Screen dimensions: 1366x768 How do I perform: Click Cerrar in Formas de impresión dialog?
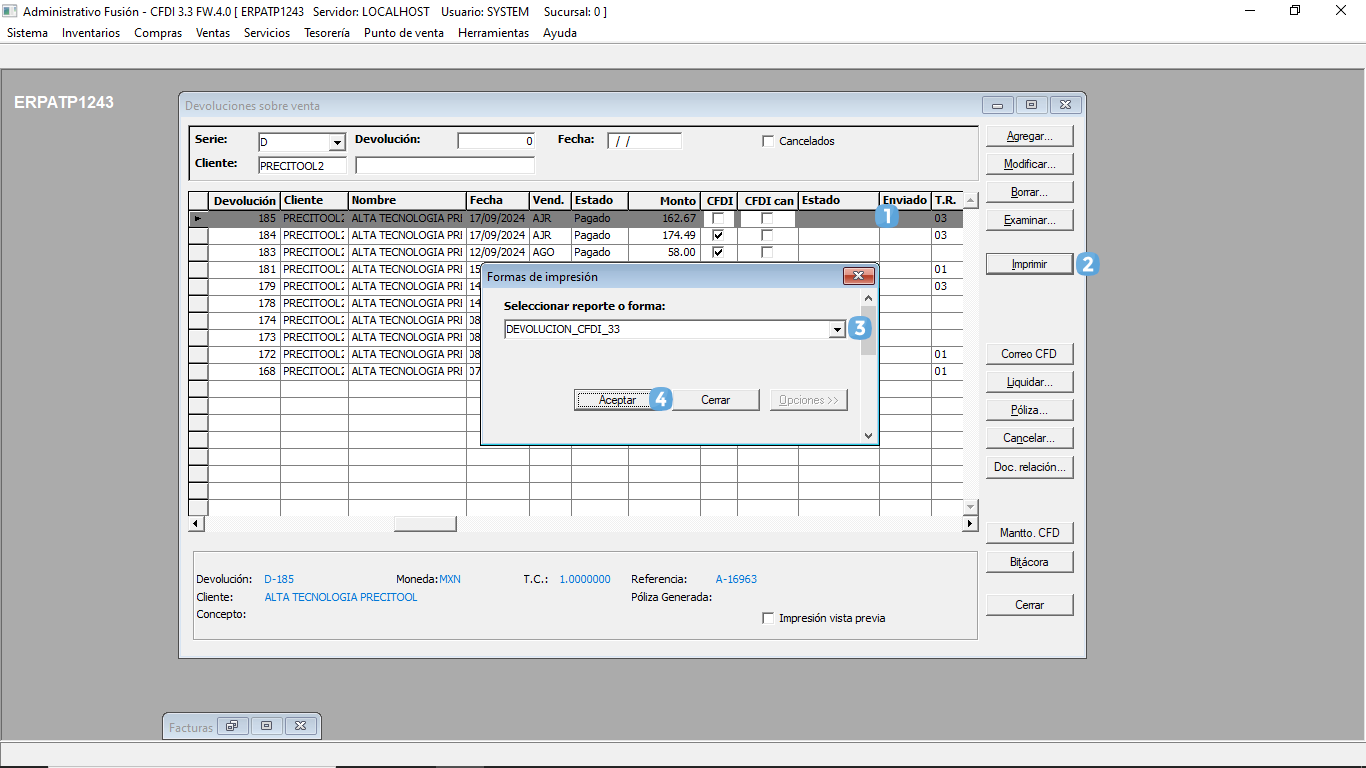coord(715,400)
